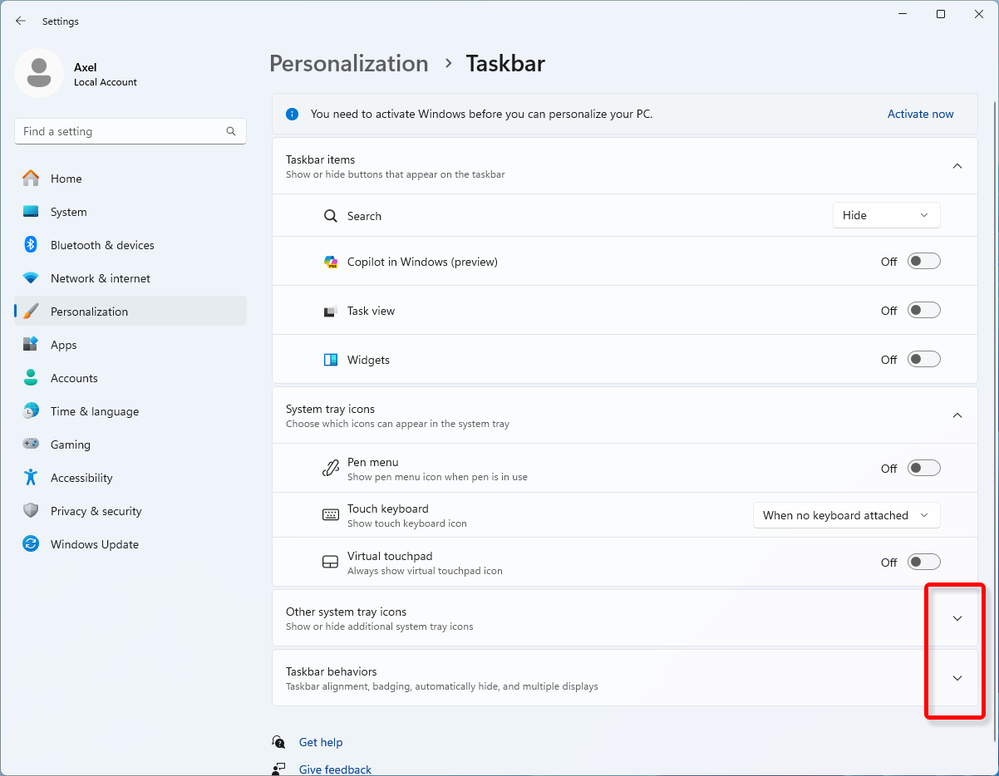Click the Network wifi icon

(31, 278)
